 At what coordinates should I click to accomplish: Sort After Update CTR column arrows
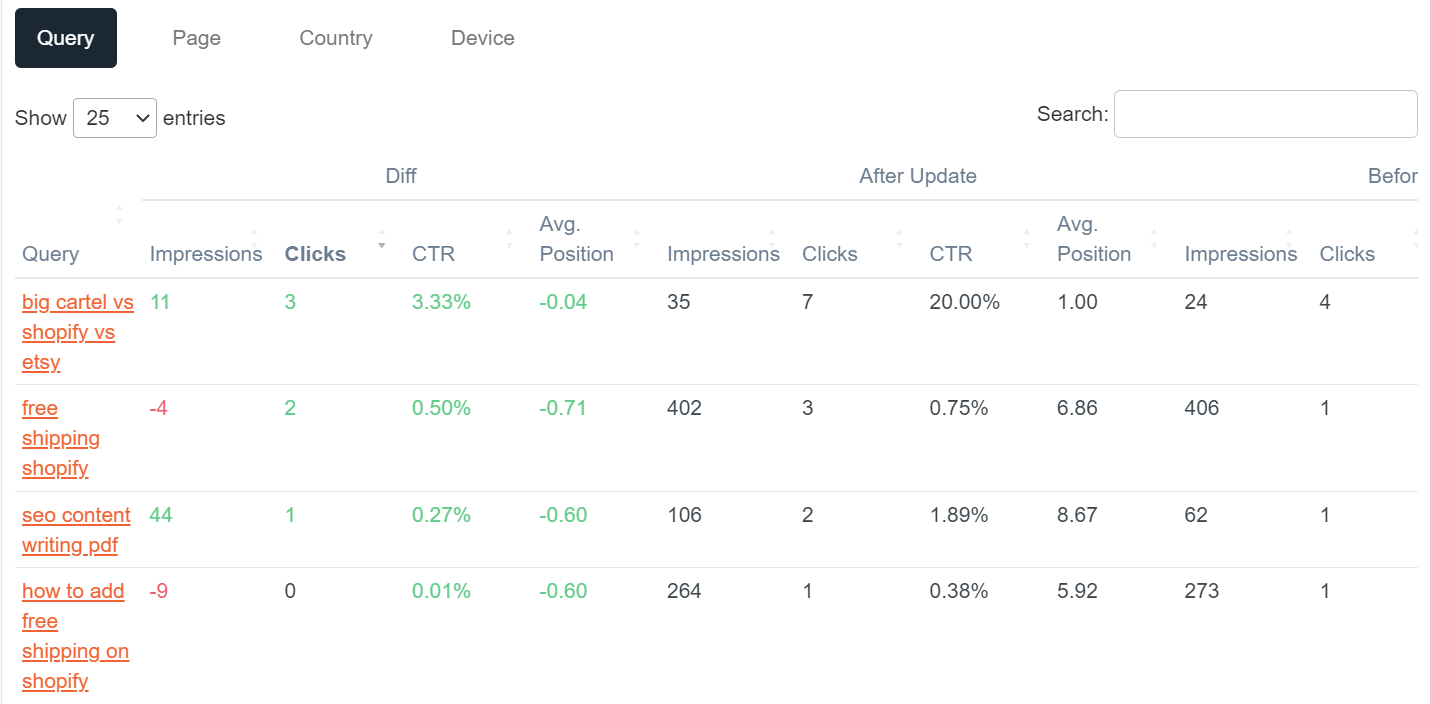pyautogui.click(x=1027, y=238)
